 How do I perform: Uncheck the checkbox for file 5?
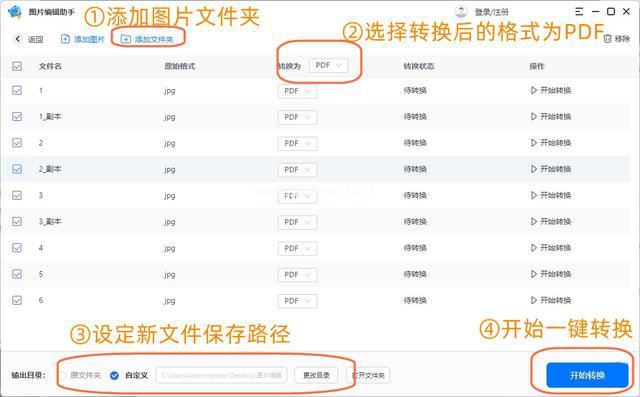tap(17, 274)
